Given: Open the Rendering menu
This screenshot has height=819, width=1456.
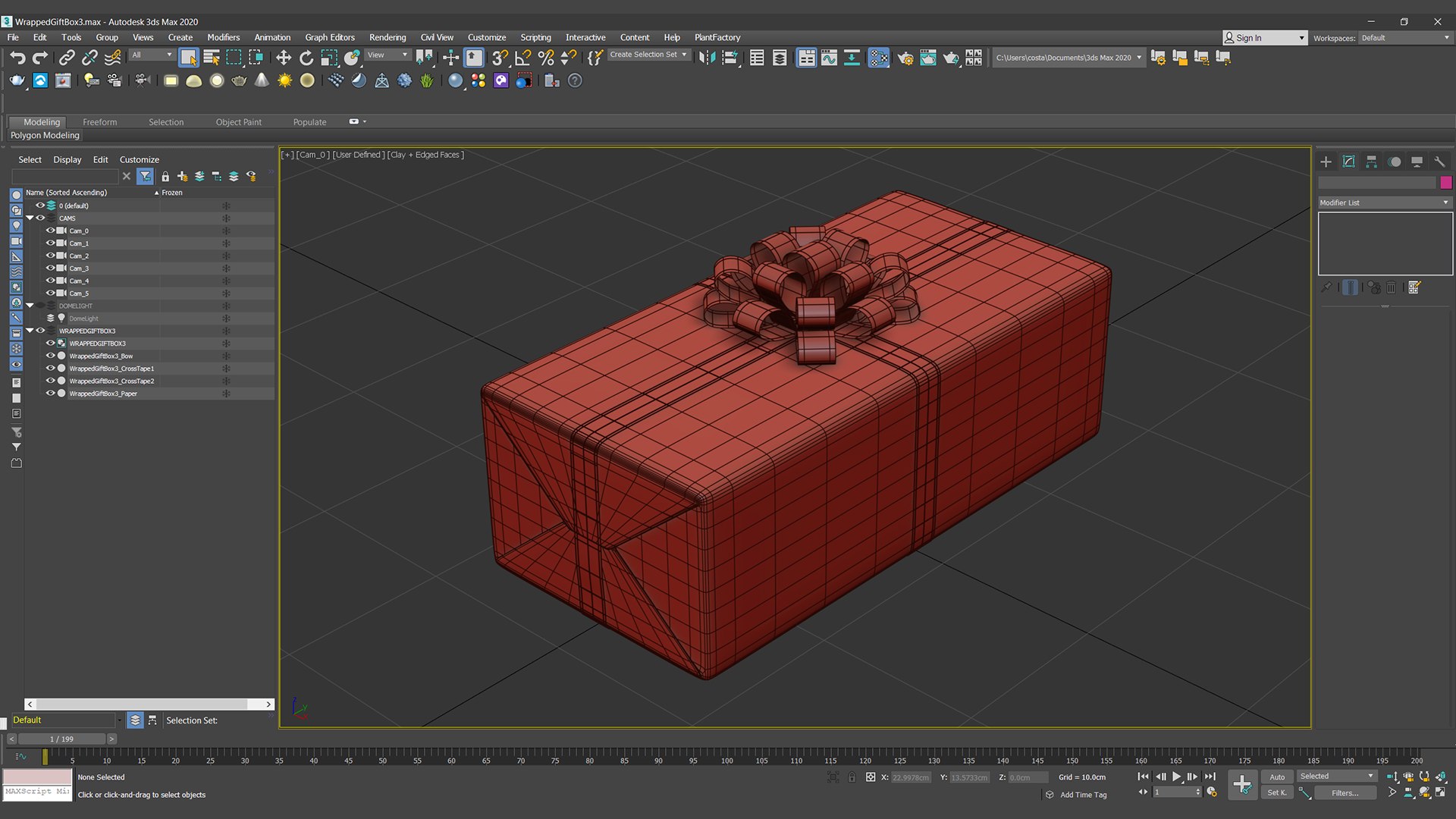Looking at the screenshot, I should coord(388,37).
